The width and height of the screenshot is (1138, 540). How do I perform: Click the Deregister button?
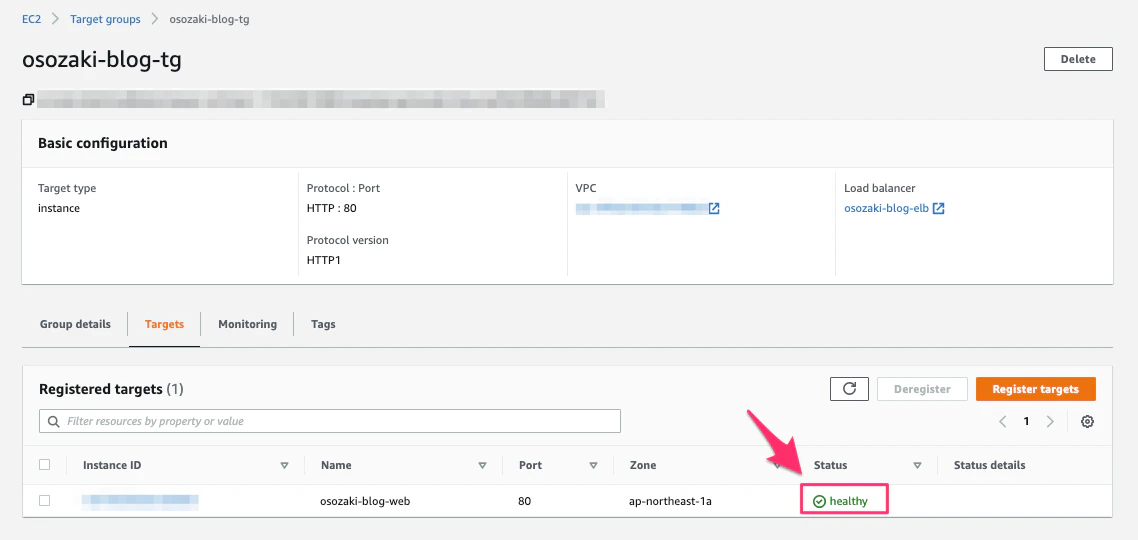tap(922, 389)
